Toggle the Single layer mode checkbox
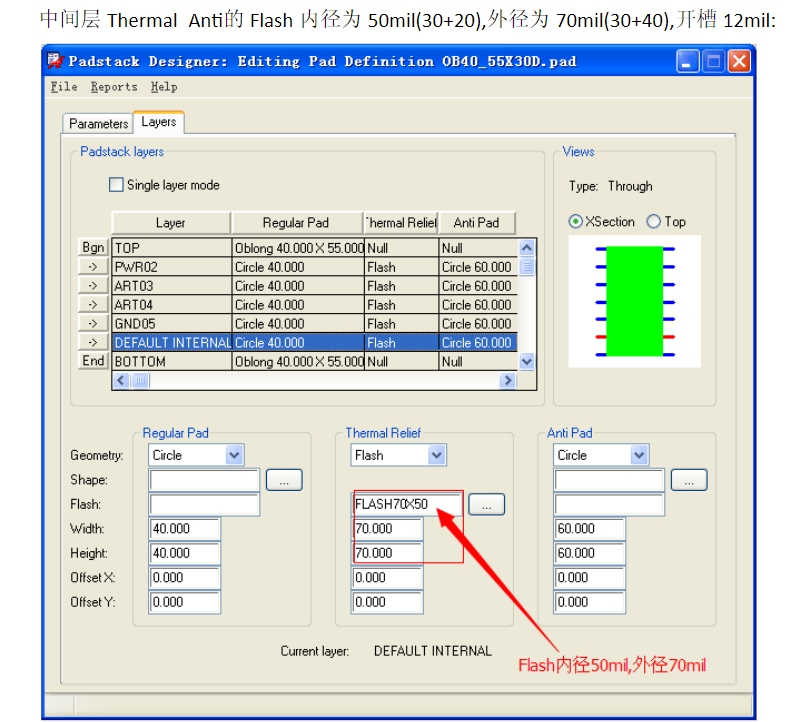Image resolution: width=810 pixels, height=722 pixels. (116, 185)
